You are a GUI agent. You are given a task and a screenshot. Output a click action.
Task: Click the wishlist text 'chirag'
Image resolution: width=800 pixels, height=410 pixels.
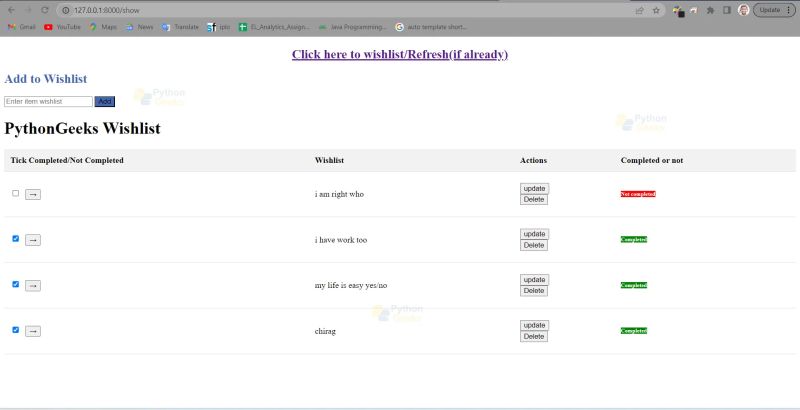click(325, 331)
